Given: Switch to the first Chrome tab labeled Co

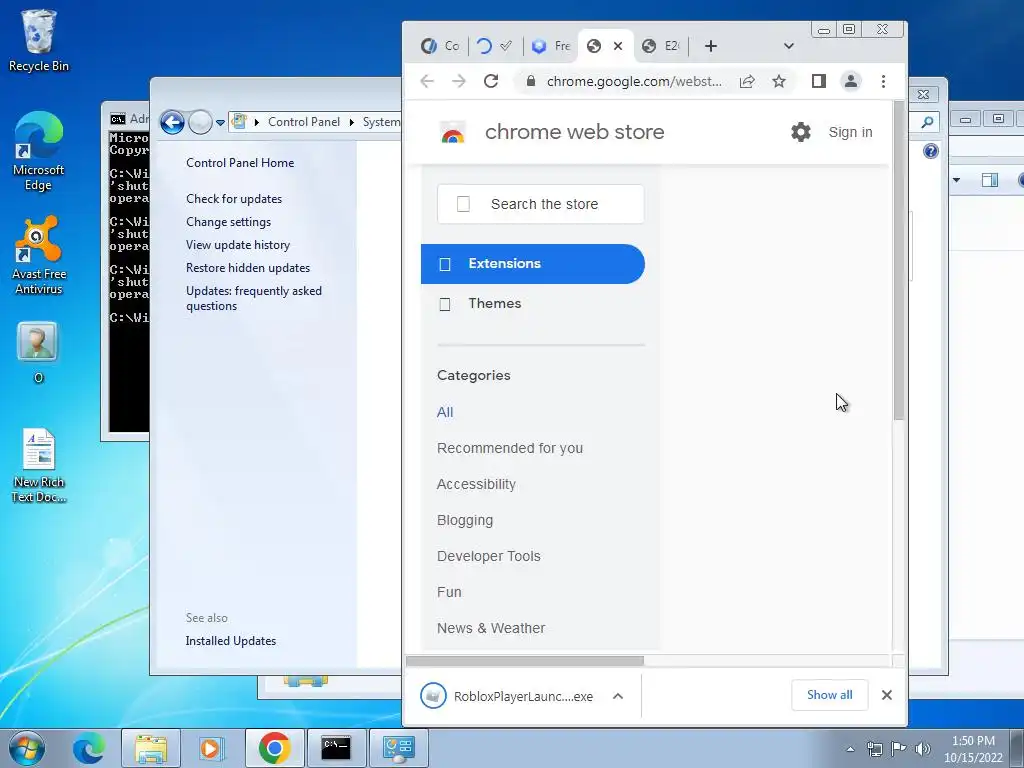Looking at the screenshot, I should tap(441, 46).
